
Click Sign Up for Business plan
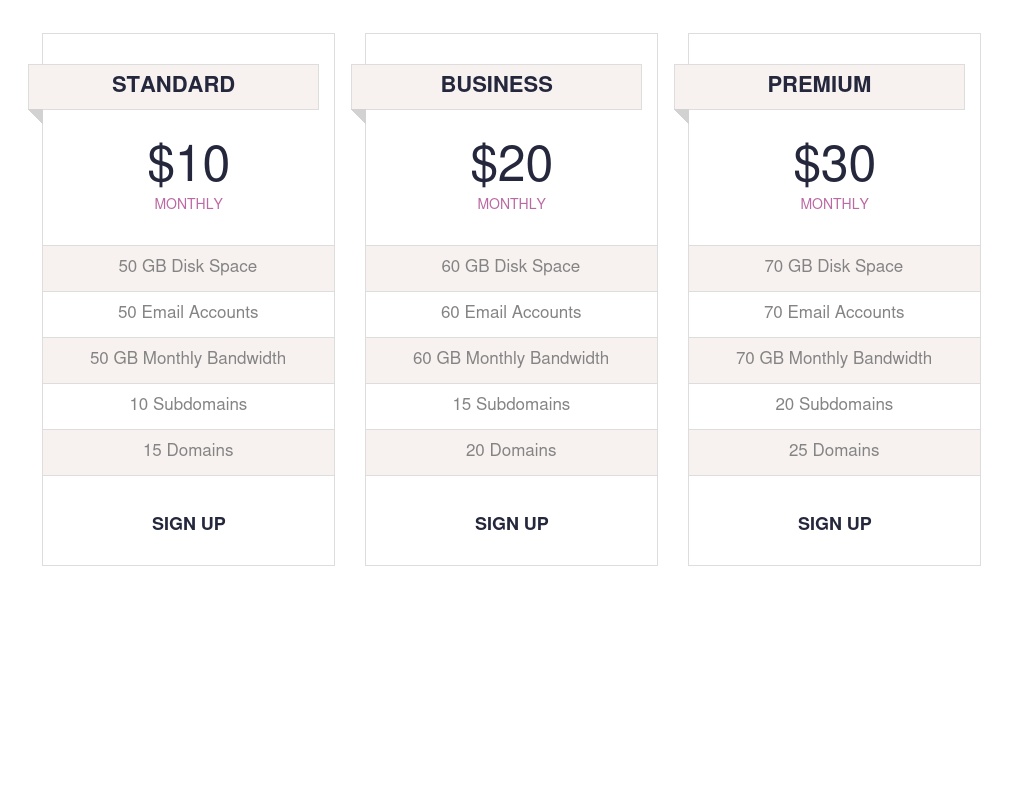click(x=511, y=524)
